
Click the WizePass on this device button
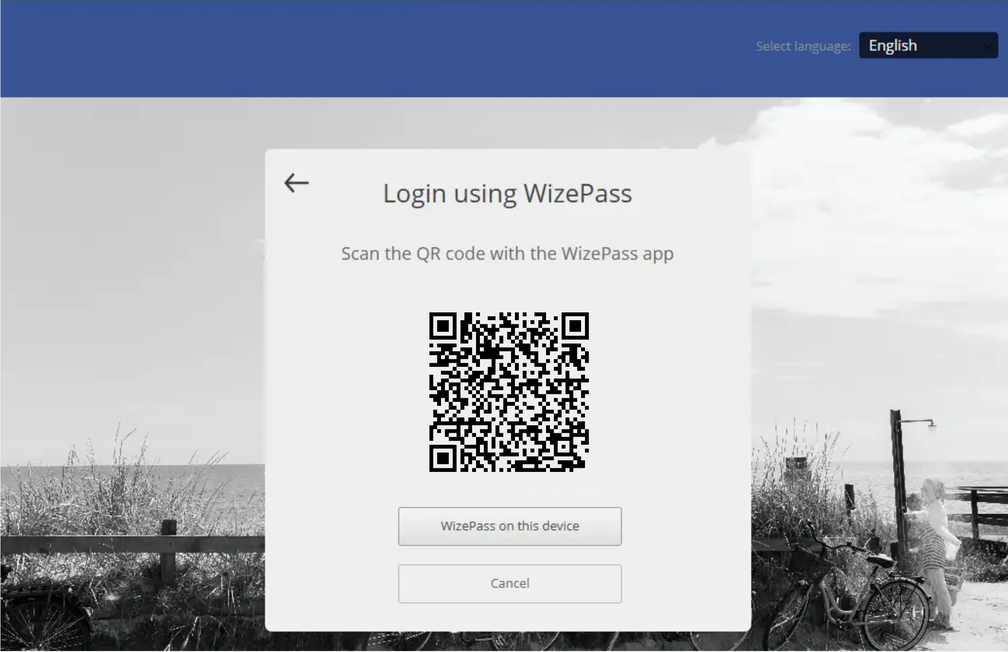pyautogui.click(x=509, y=526)
